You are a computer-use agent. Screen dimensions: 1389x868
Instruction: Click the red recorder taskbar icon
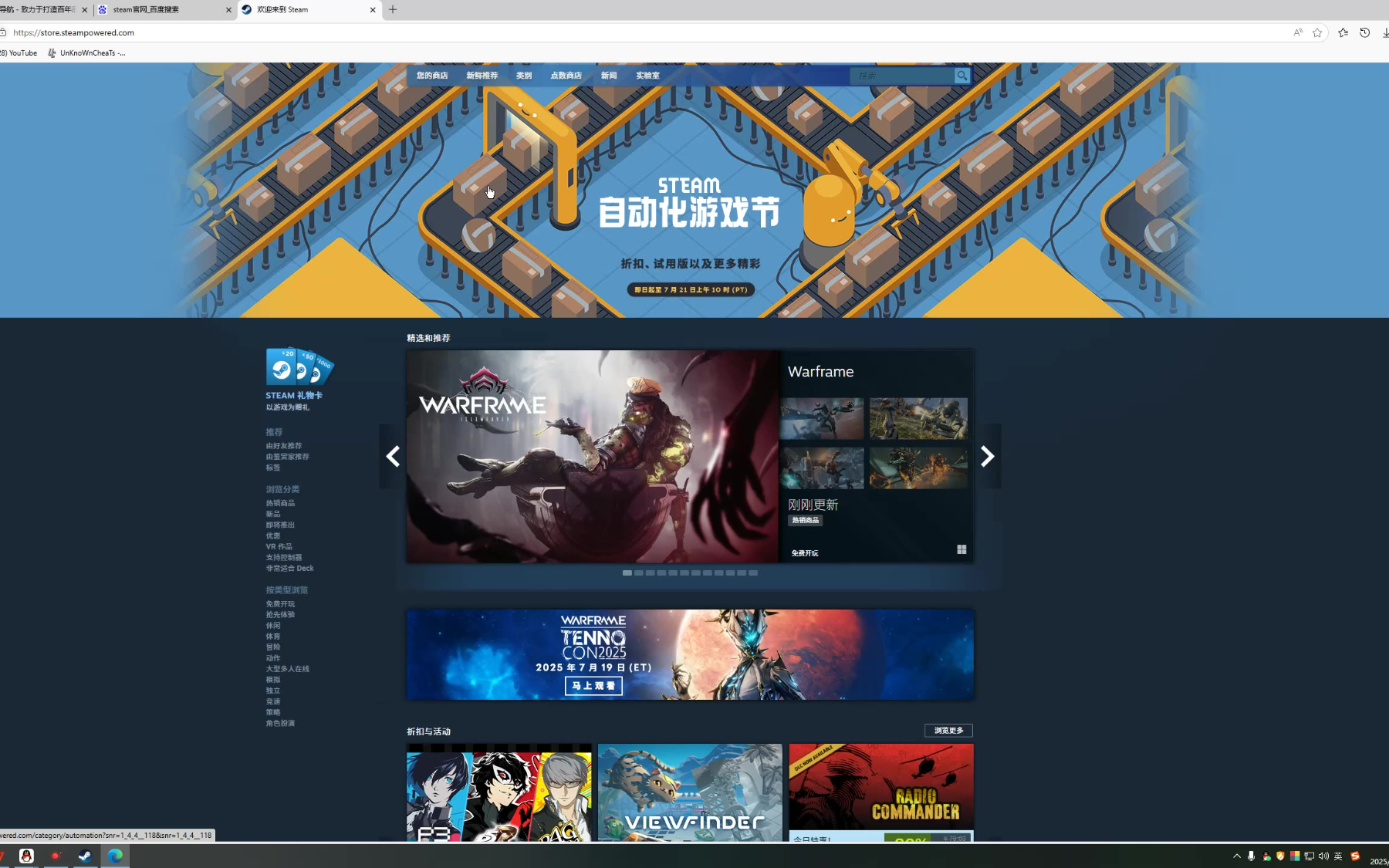(56, 856)
